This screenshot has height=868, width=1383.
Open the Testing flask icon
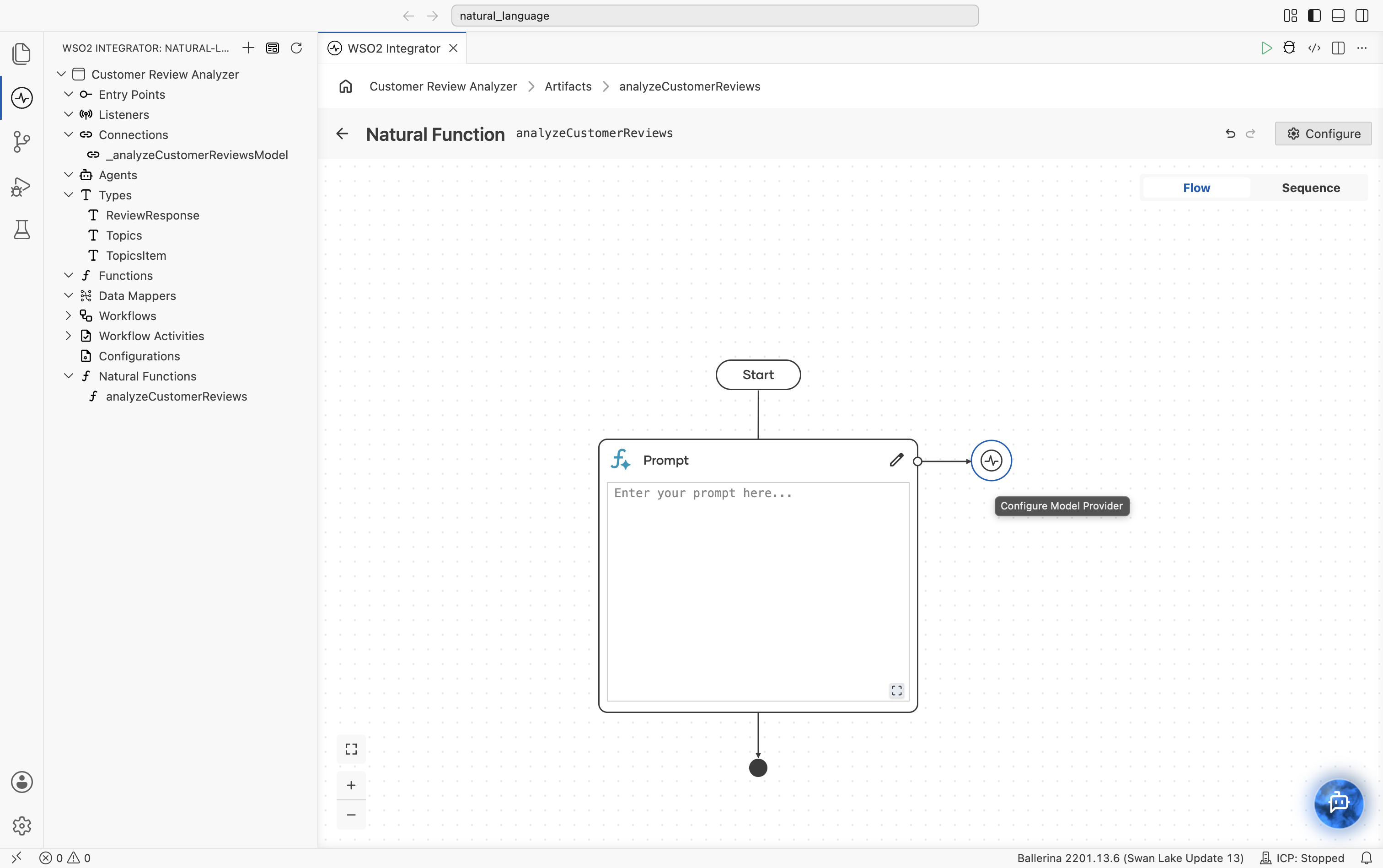[x=22, y=230]
